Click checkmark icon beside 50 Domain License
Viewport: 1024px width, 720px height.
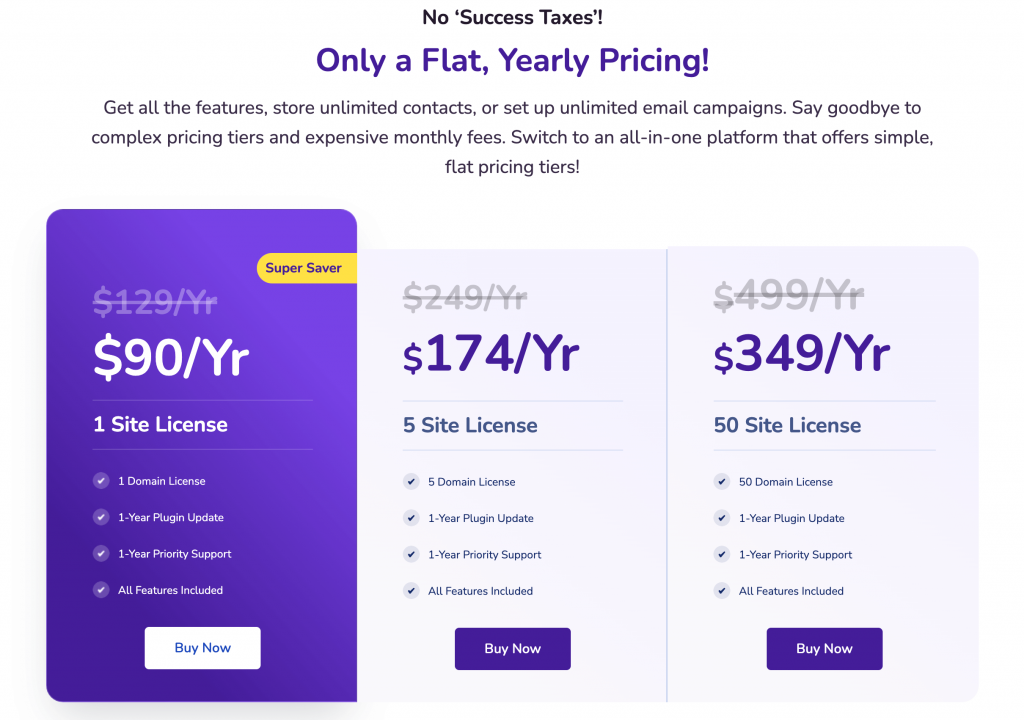click(x=722, y=482)
